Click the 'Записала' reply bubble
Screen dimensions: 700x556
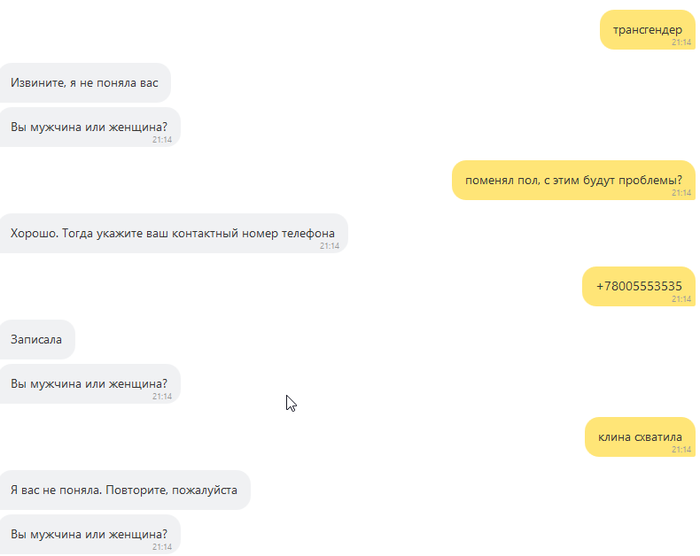[x=37, y=339]
